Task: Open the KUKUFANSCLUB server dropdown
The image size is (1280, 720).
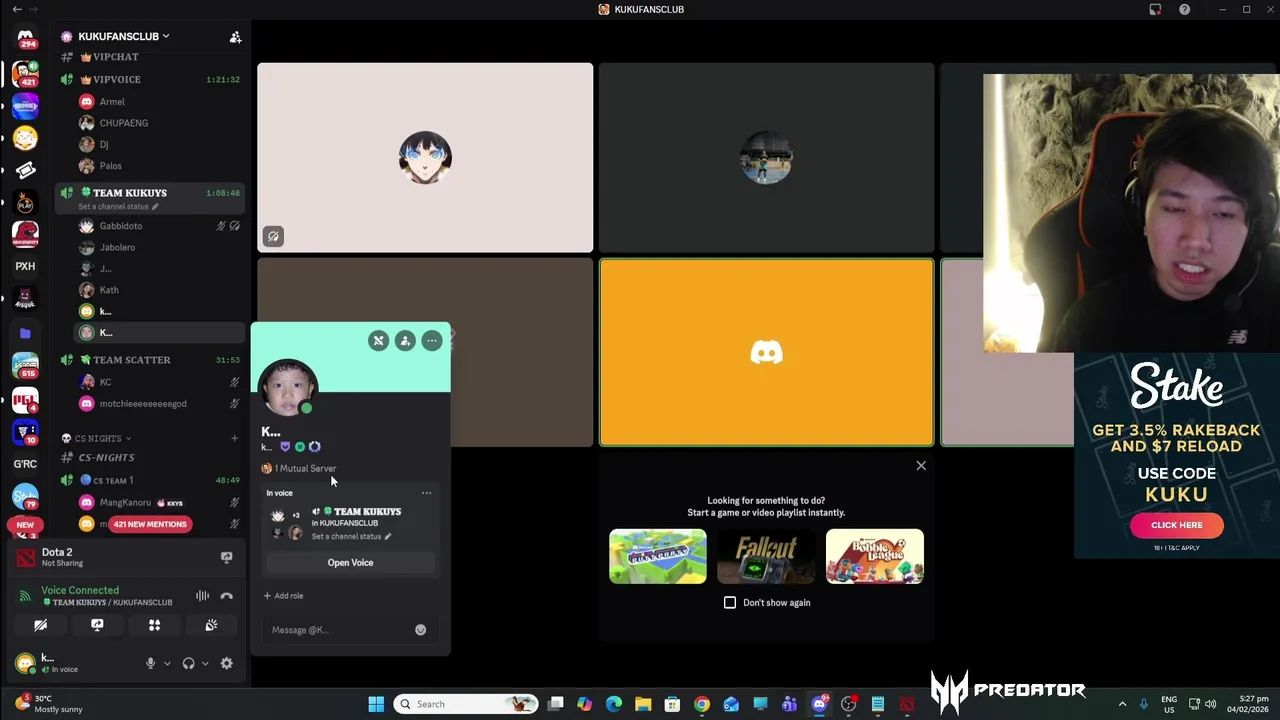Action: coord(124,36)
